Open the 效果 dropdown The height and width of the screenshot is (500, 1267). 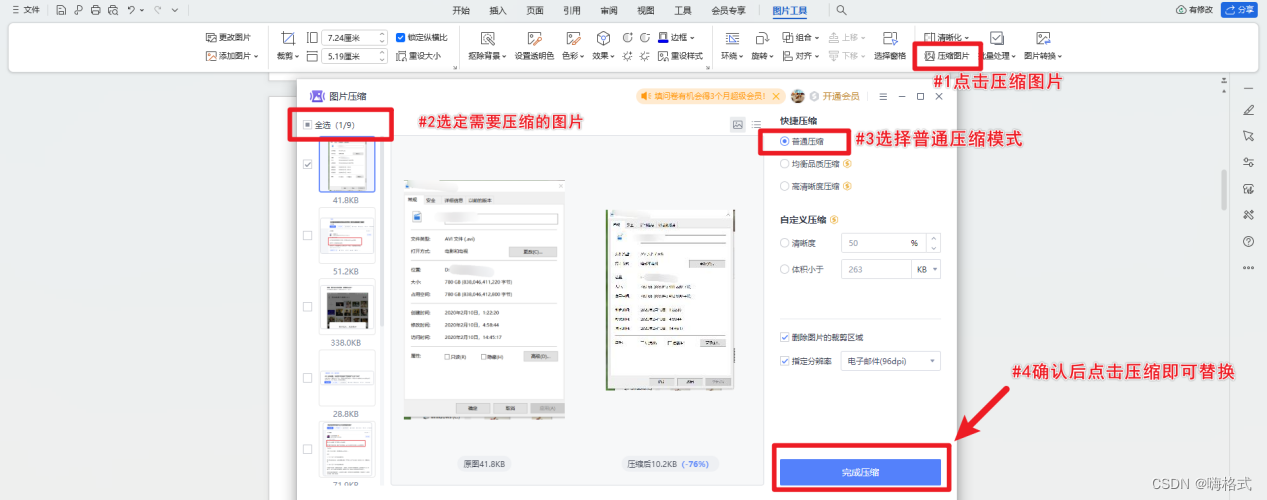point(603,56)
